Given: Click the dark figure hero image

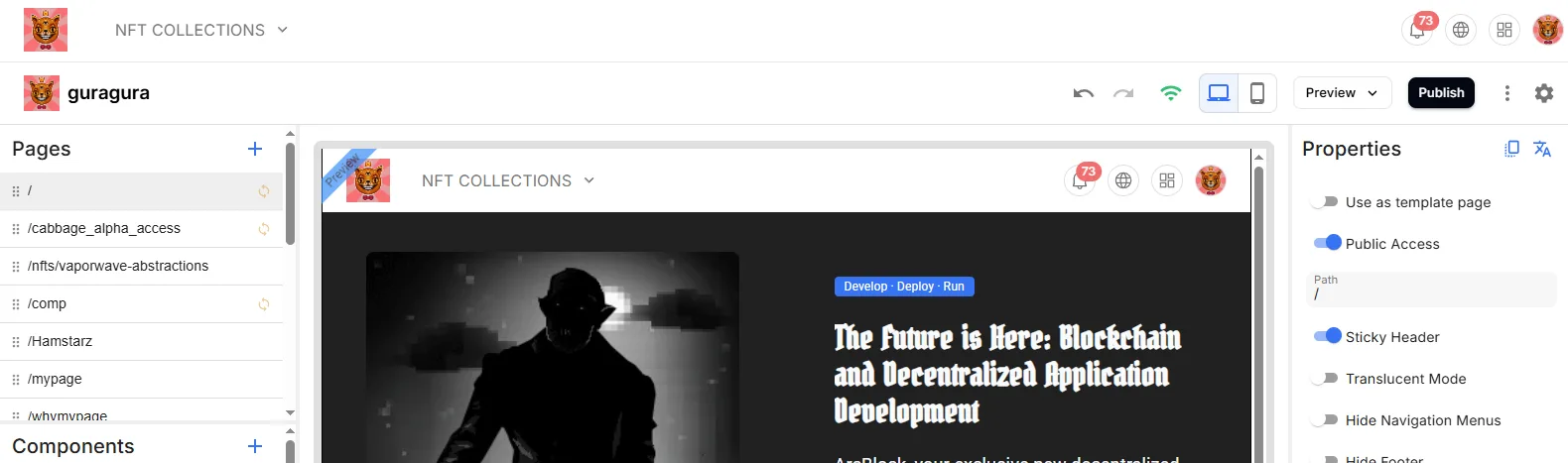Looking at the screenshot, I should coord(553,357).
